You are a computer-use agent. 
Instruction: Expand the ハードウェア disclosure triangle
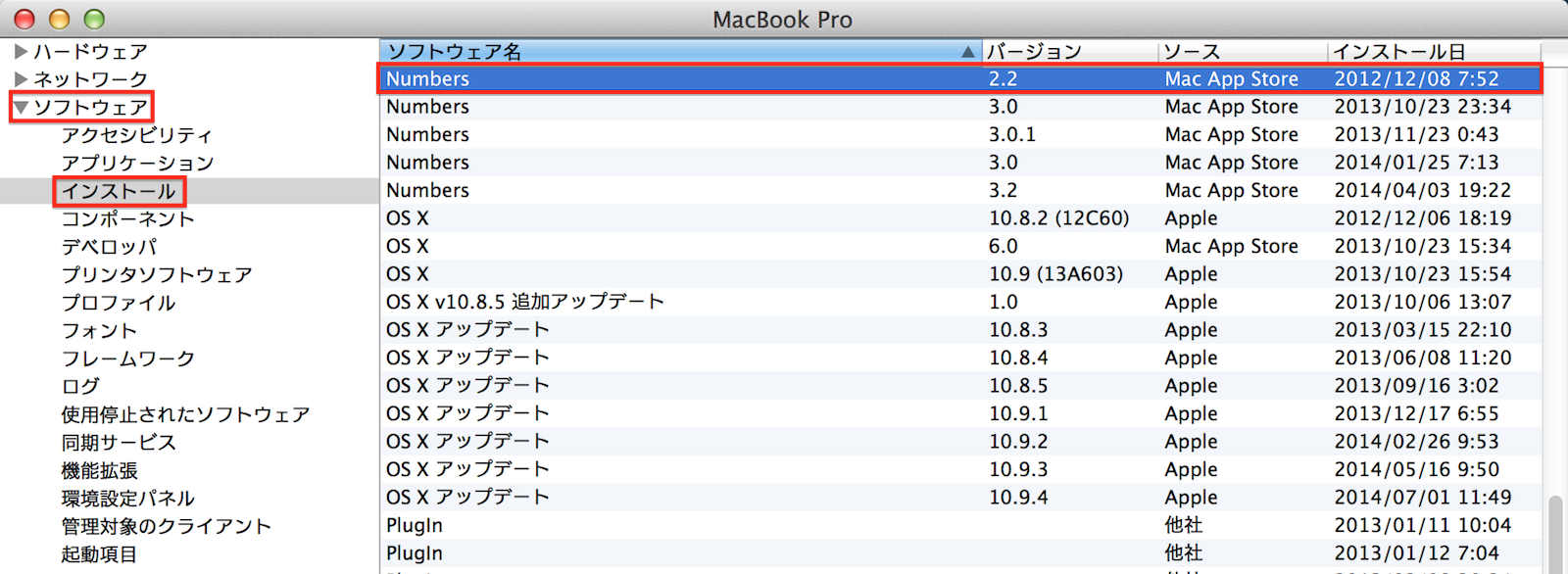click(21, 51)
